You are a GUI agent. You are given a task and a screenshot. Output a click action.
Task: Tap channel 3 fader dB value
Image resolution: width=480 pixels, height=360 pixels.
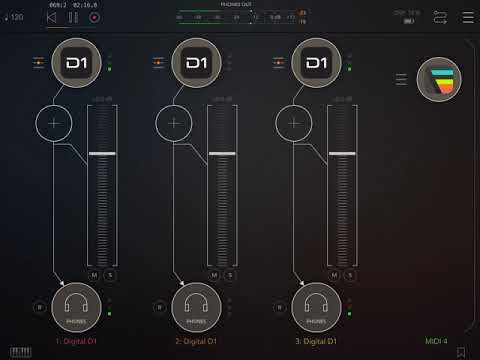(x=342, y=99)
